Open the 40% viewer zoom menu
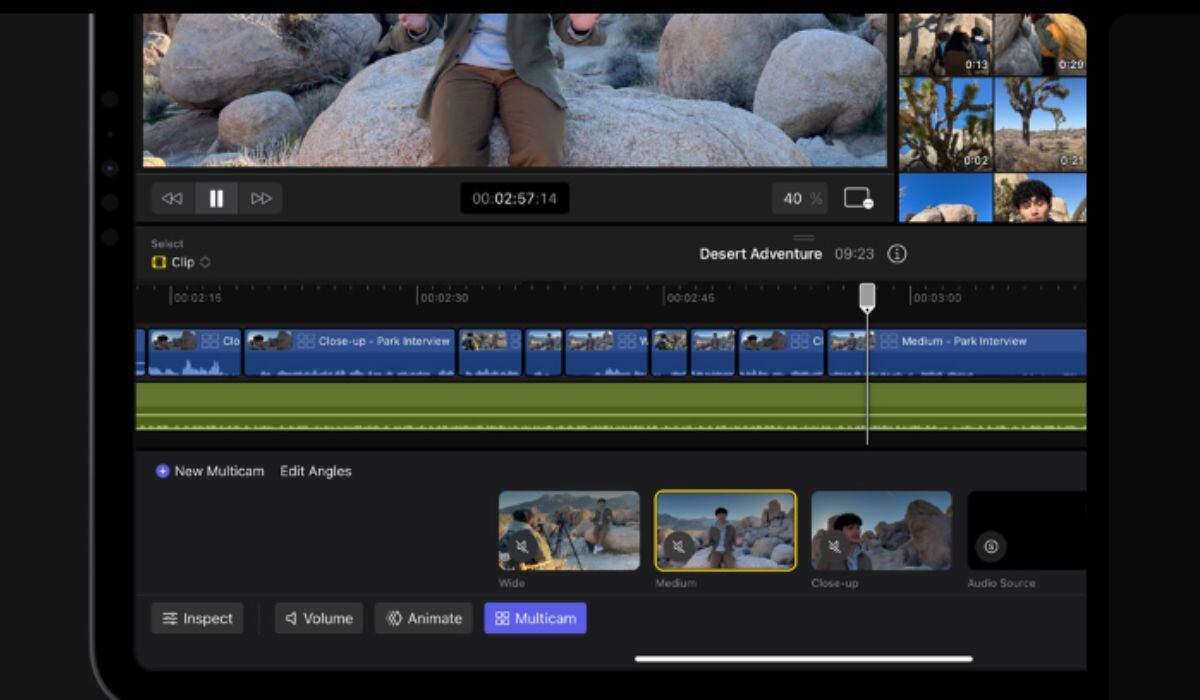Screen dimensions: 1200x700 (800, 198)
